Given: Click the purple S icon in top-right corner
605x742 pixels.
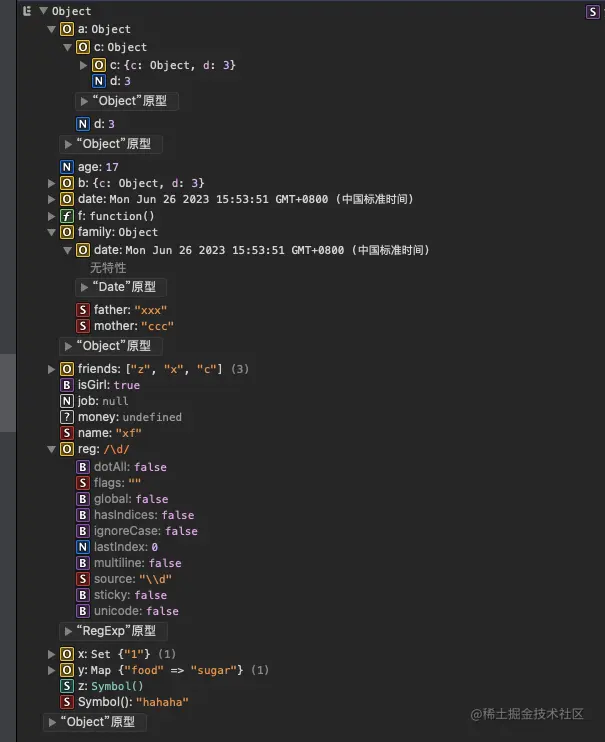Looking at the screenshot, I should click(x=593, y=12).
